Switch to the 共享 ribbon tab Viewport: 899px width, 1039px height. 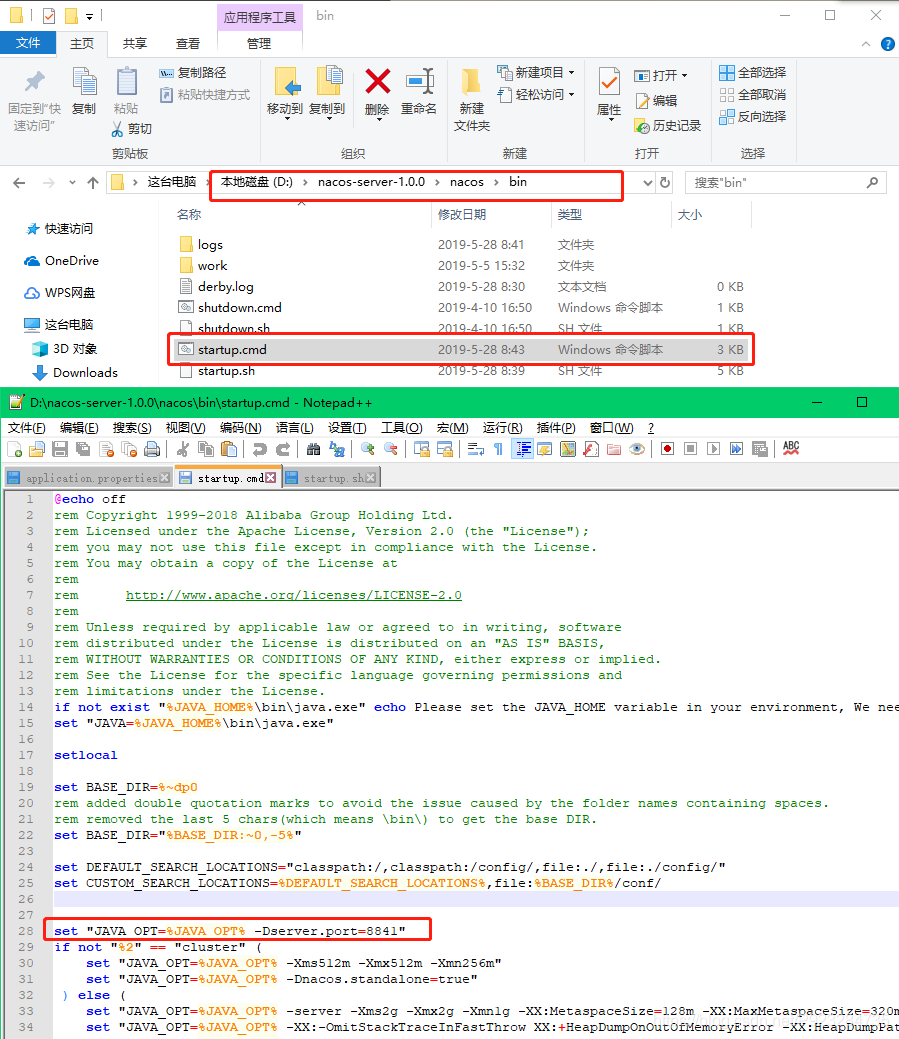pos(134,43)
